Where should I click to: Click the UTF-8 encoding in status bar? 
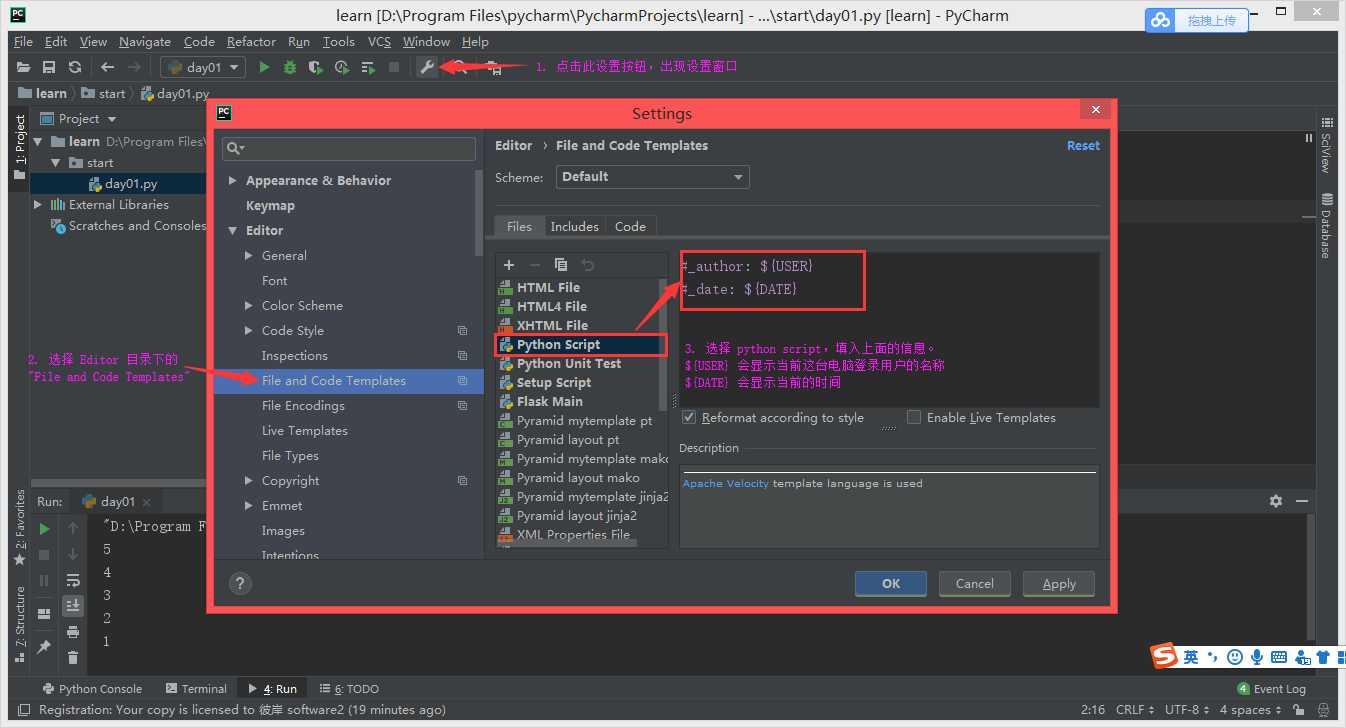(1187, 710)
